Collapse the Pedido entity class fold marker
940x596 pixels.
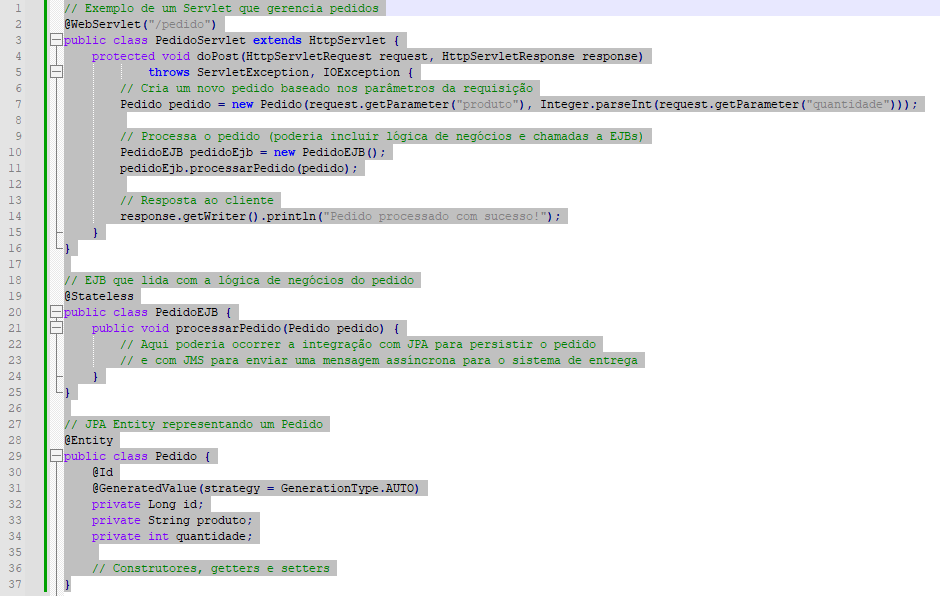[54, 457]
